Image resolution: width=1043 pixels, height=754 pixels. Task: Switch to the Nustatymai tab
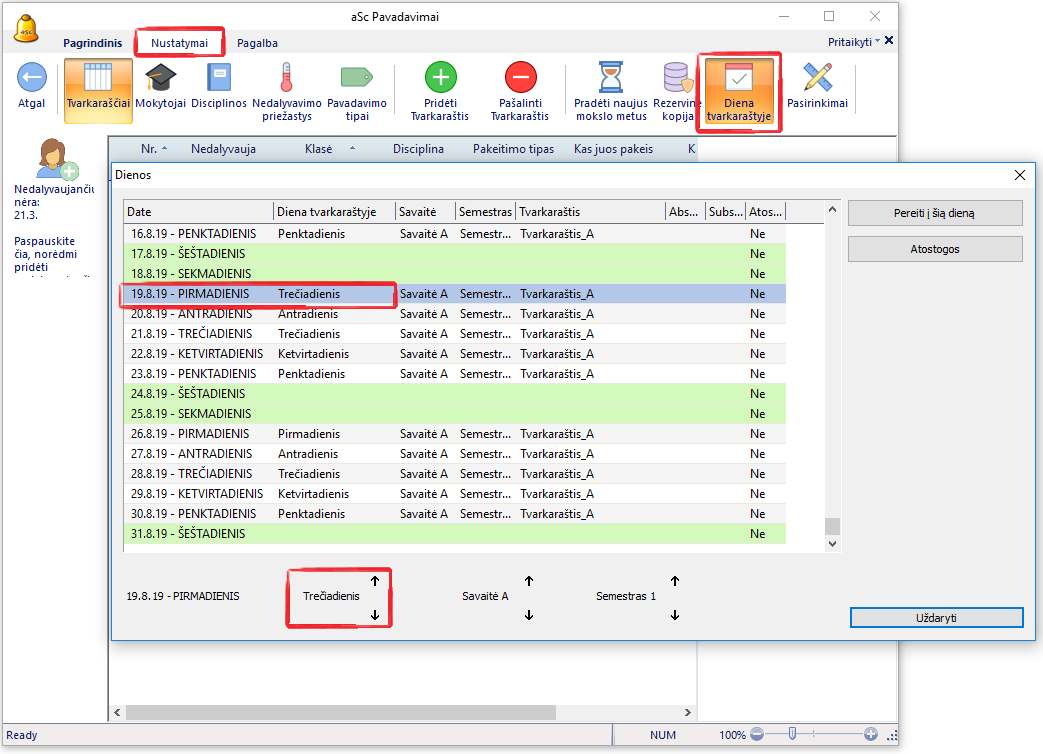tap(180, 43)
